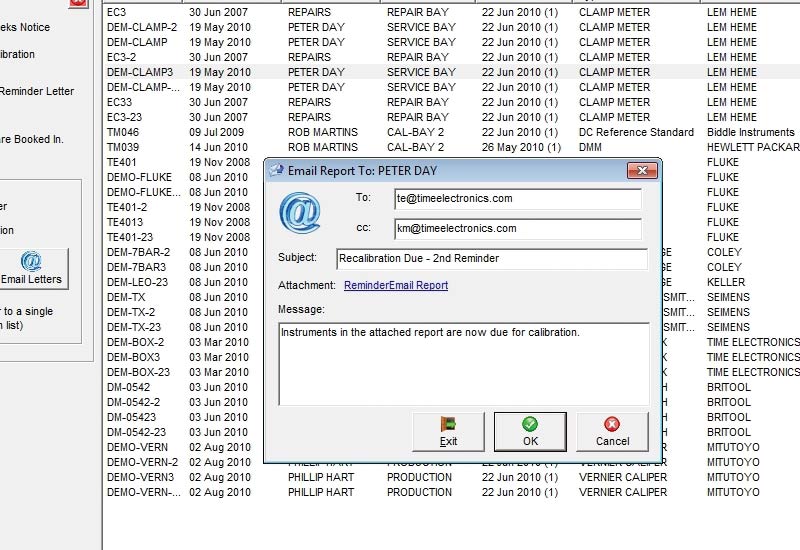
Task: Close the Email Report dialog window
Action: (640, 171)
